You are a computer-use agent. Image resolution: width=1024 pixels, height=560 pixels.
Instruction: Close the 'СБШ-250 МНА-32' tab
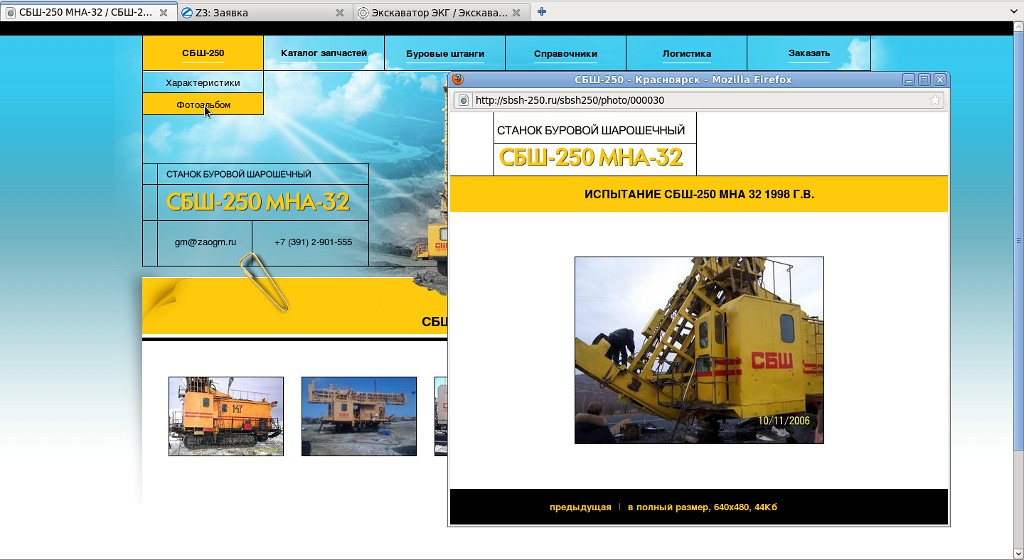pyautogui.click(x=165, y=13)
